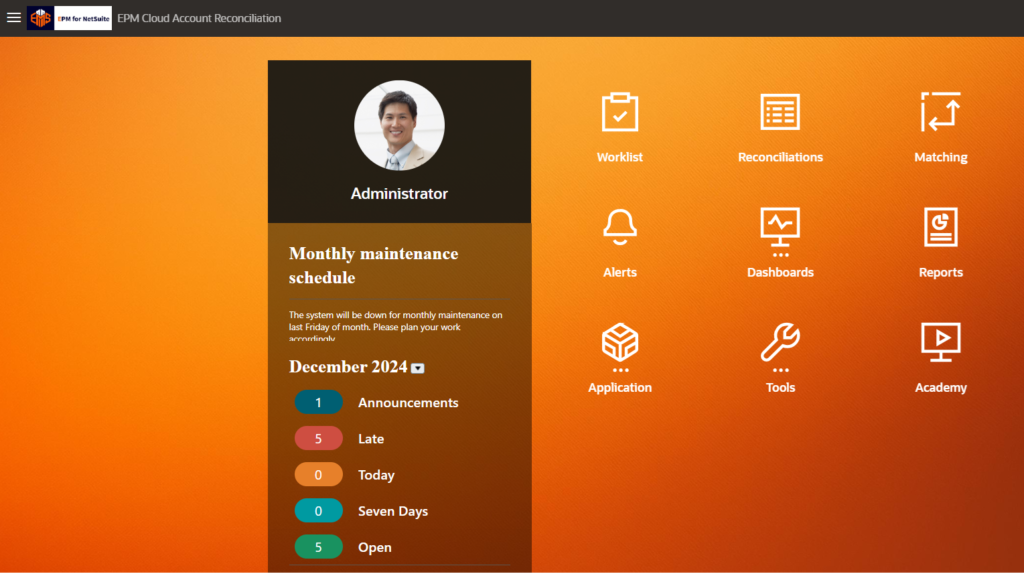The width and height of the screenshot is (1024, 576).
Task: Open the Dashboards monitor icon
Action: tap(780, 227)
